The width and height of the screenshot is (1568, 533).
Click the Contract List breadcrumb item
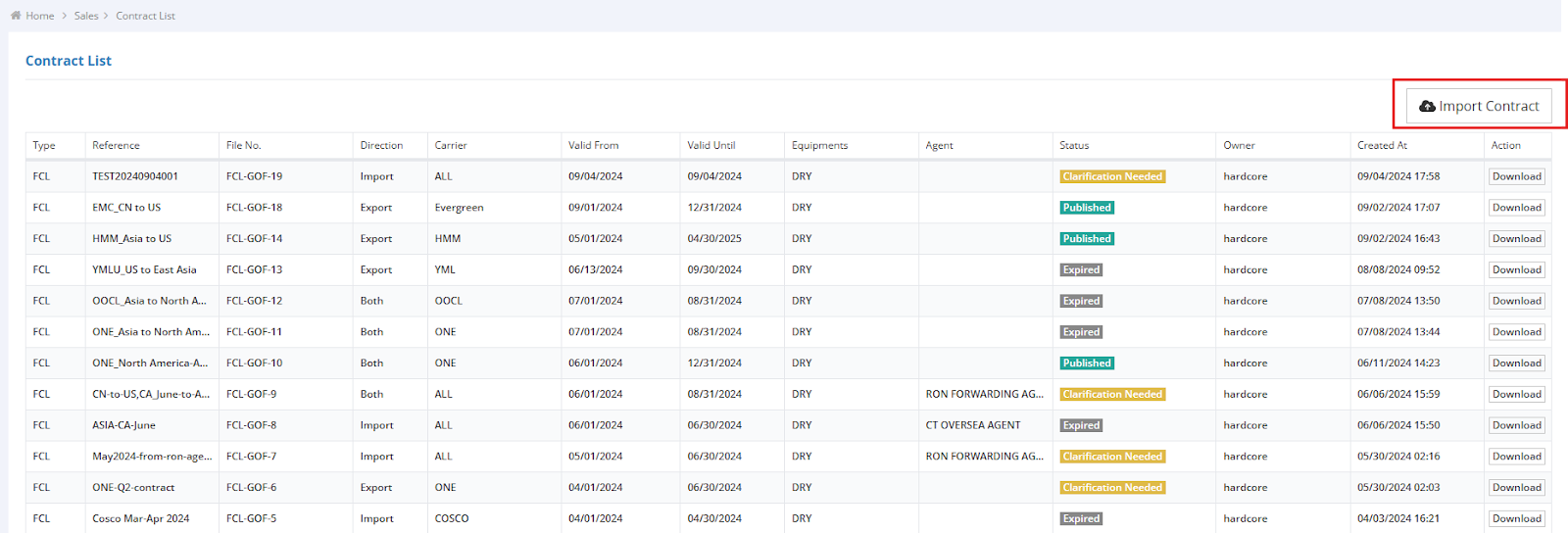click(x=145, y=16)
